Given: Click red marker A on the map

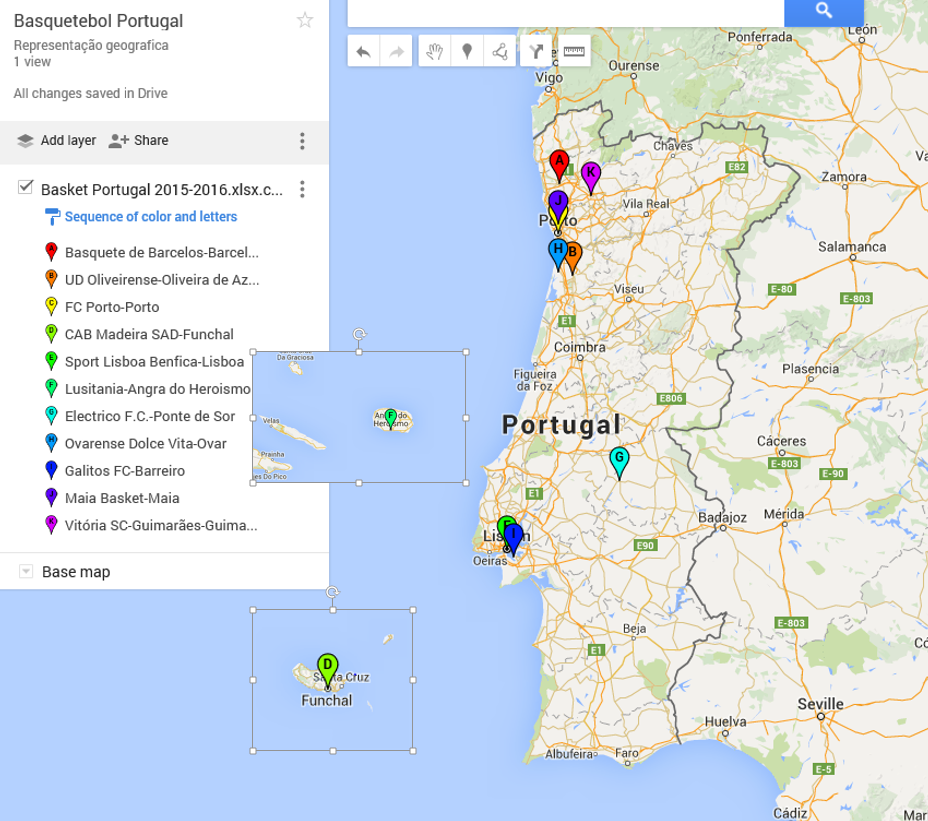Looking at the screenshot, I should pos(559,161).
